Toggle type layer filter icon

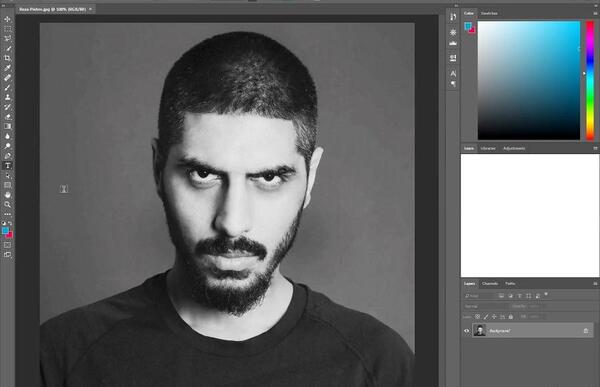[520, 296]
